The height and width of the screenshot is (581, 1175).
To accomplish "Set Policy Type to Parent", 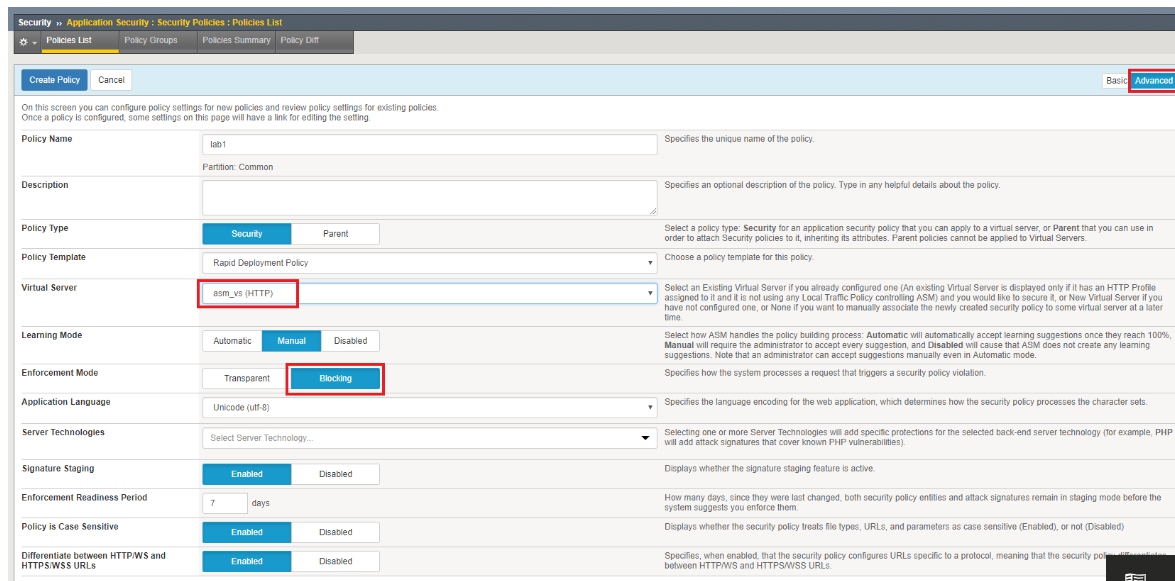I will (x=336, y=233).
